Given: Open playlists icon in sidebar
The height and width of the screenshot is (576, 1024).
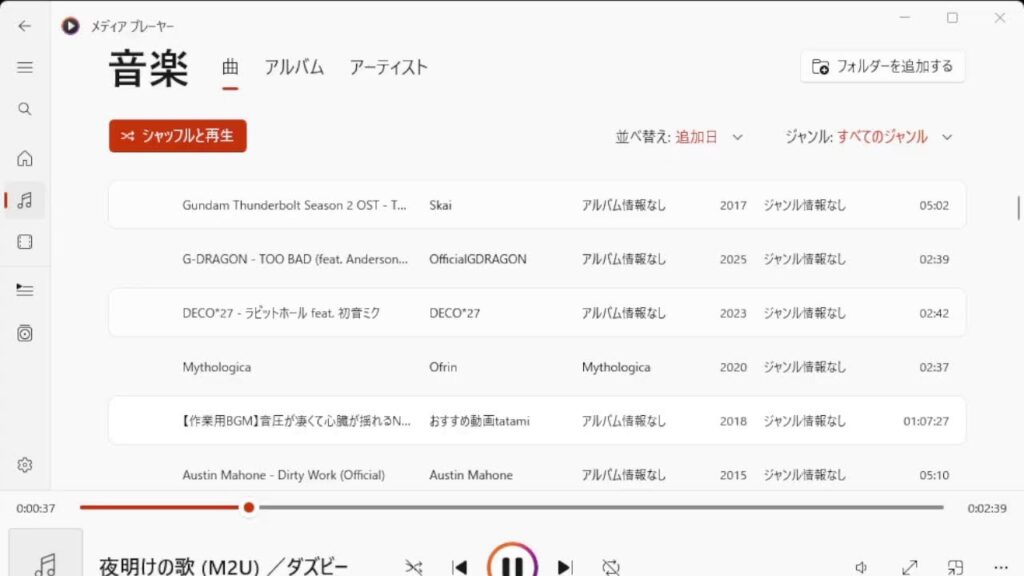Looking at the screenshot, I should [x=25, y=334].
